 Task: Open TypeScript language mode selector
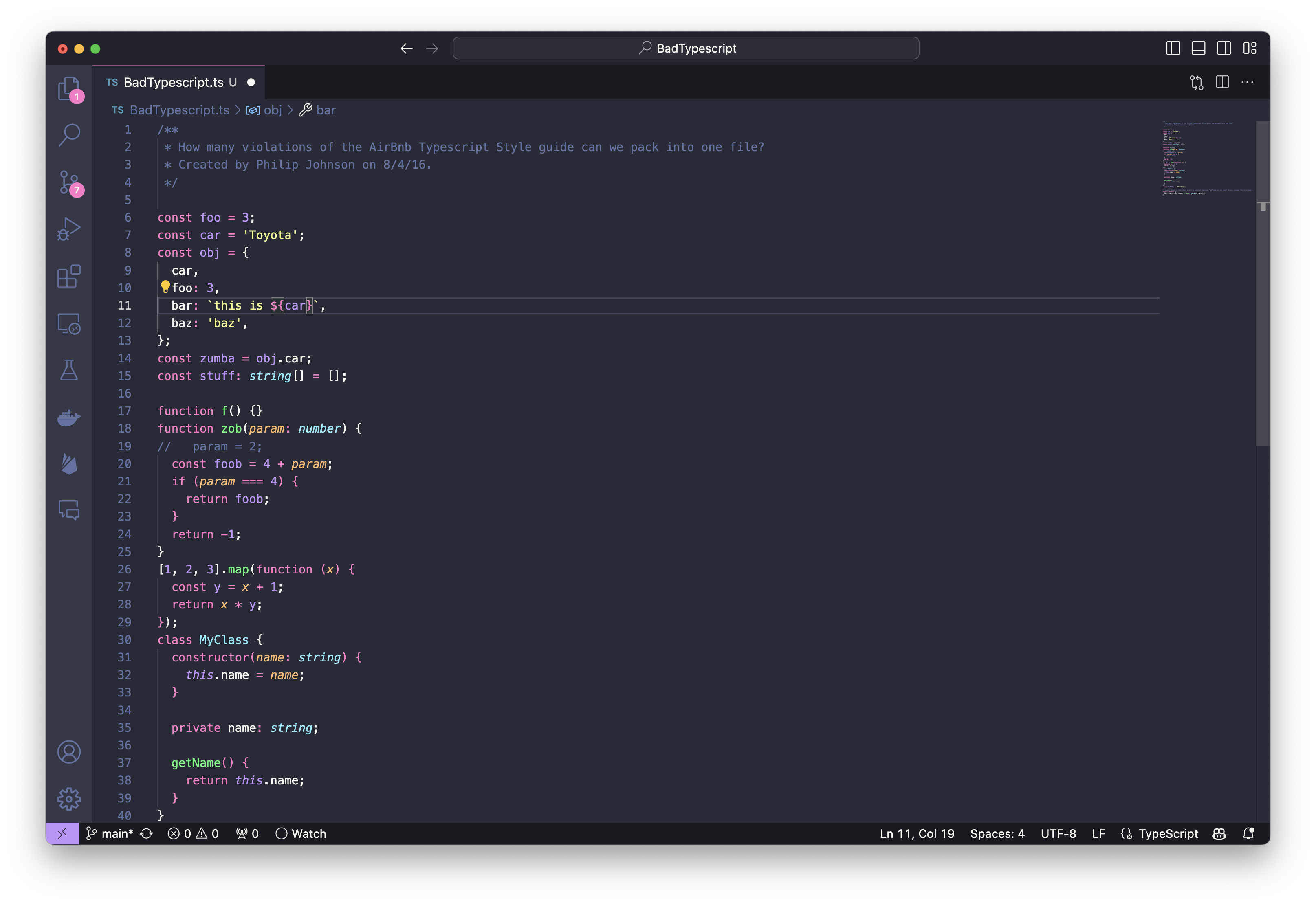click(1168, 834)
